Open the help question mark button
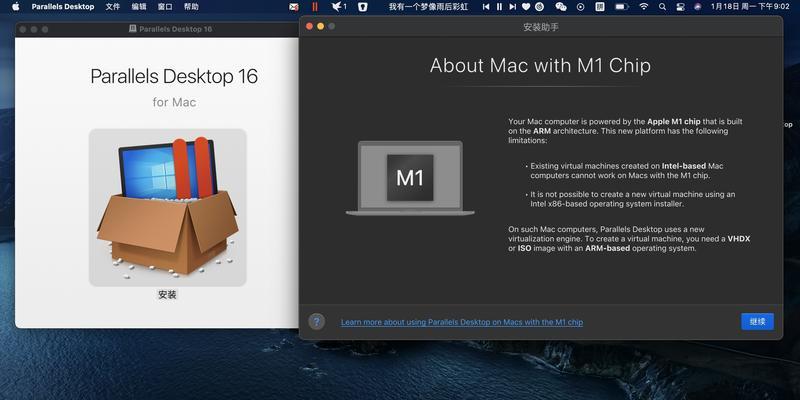 tap(316, 321)
